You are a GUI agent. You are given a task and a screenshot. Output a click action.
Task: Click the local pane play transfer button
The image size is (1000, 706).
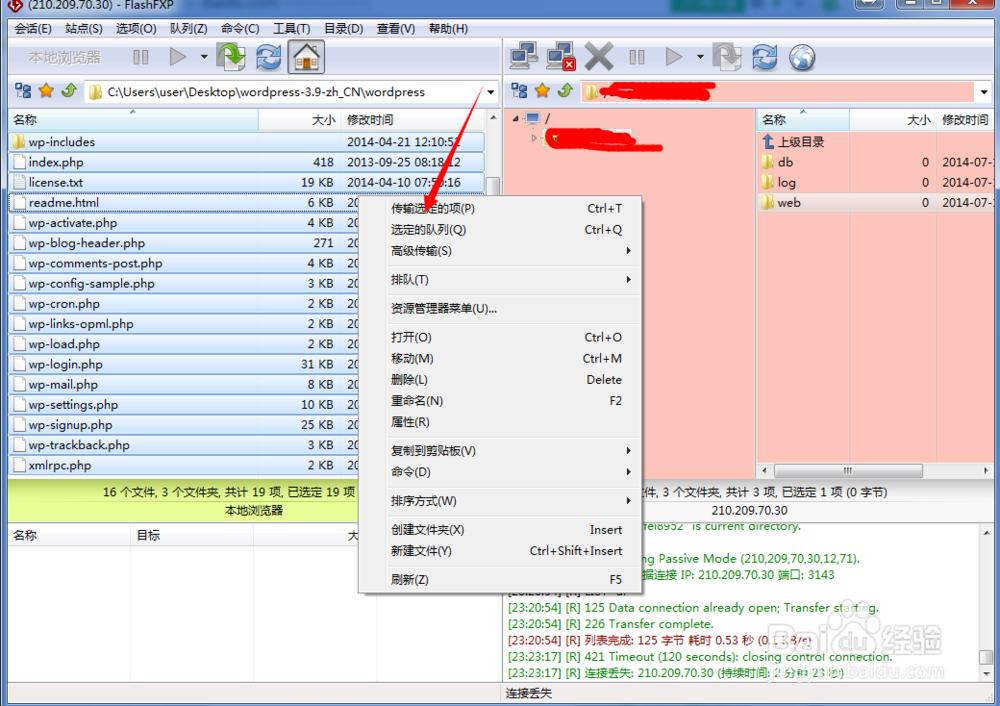pos(178,57)
